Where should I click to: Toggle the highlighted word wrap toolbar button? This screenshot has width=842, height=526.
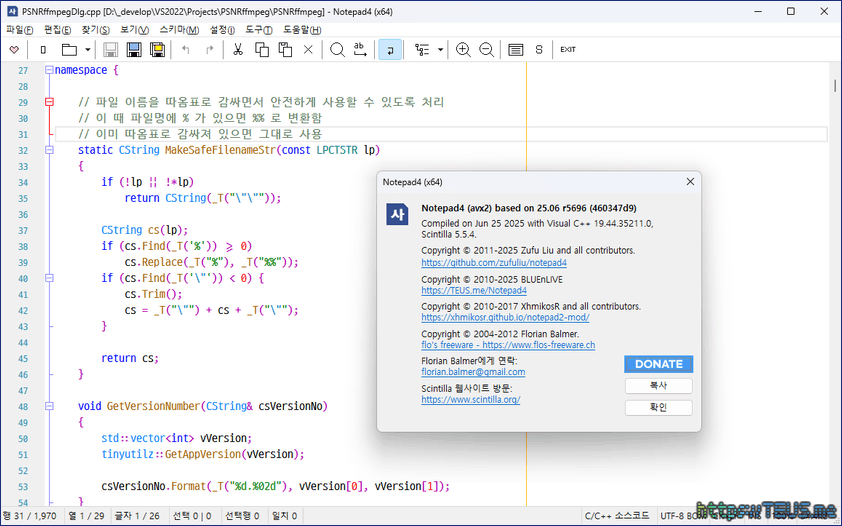coord(390,49)
